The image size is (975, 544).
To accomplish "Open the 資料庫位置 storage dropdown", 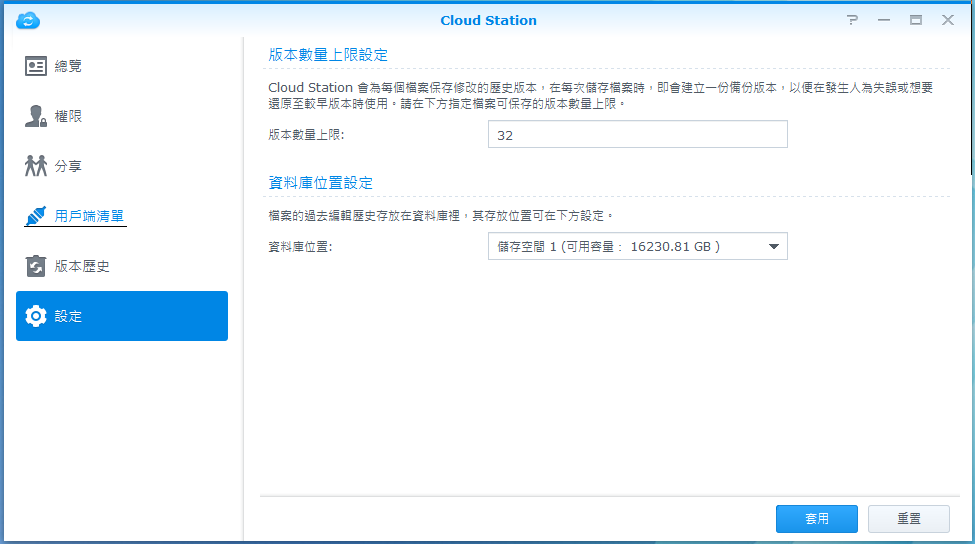I will [637, 246].
